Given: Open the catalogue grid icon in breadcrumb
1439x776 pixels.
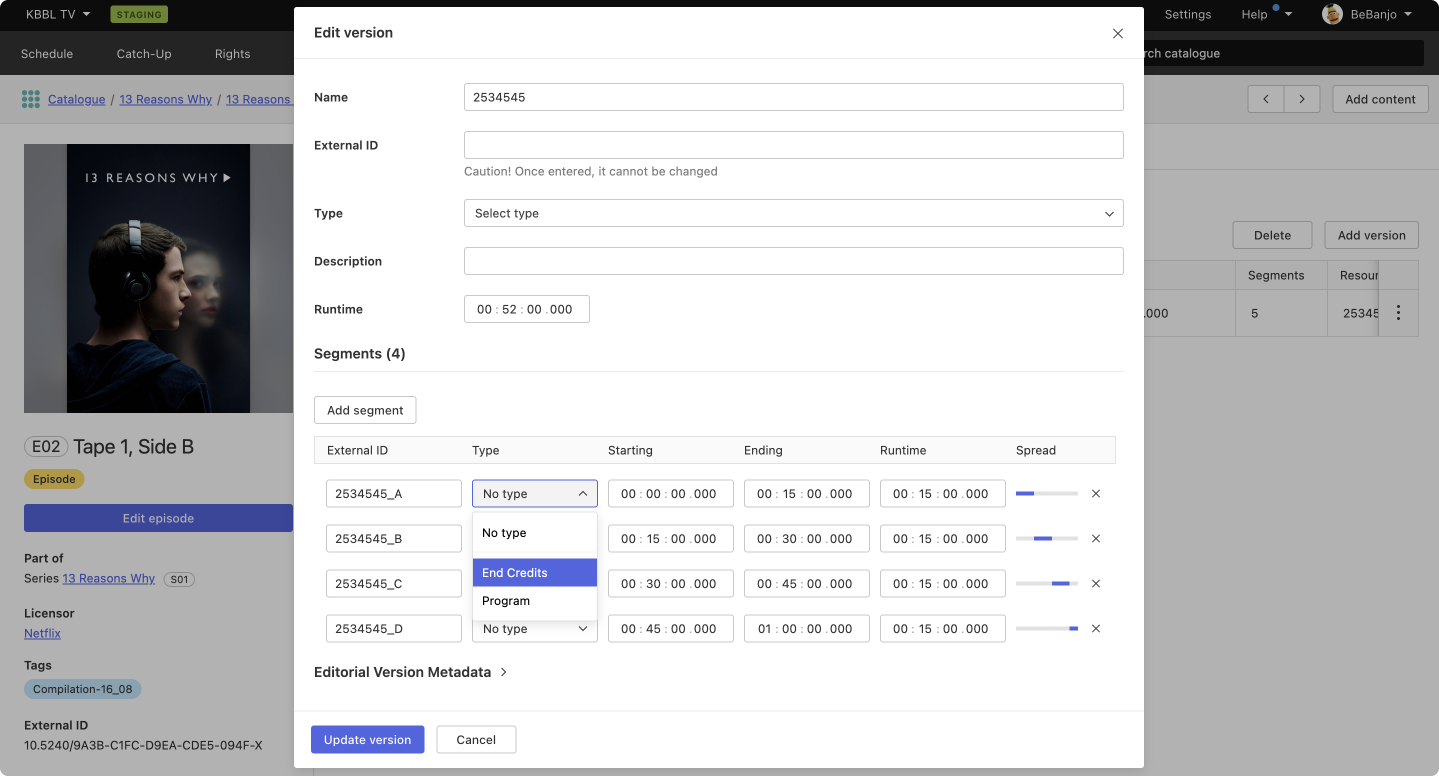Looking at the screenshot, I should coord(31,99).
